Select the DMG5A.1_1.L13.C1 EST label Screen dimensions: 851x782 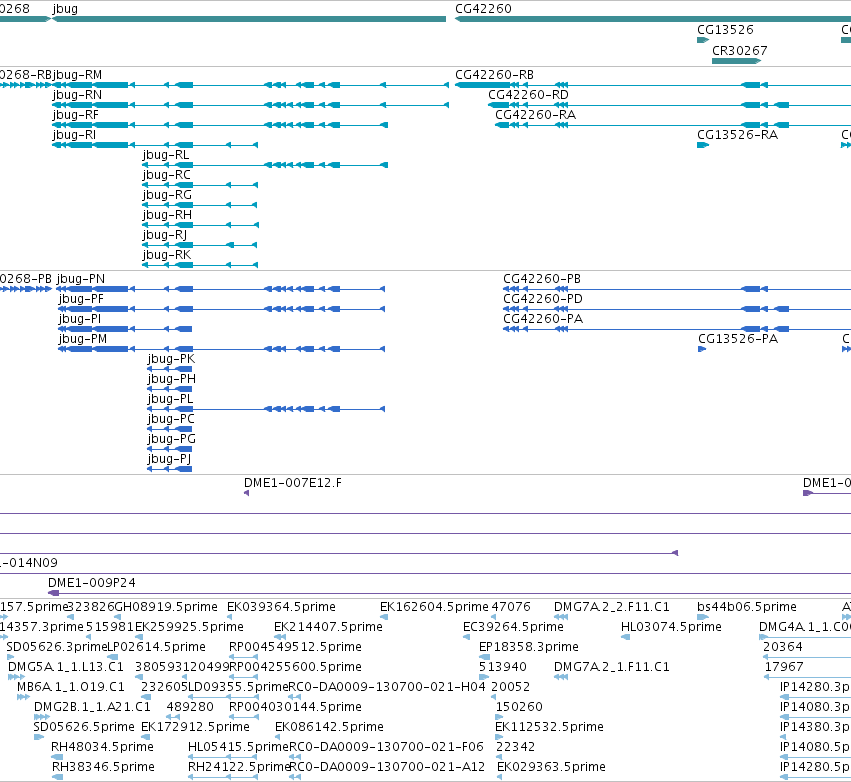click(x=66, y=667)
